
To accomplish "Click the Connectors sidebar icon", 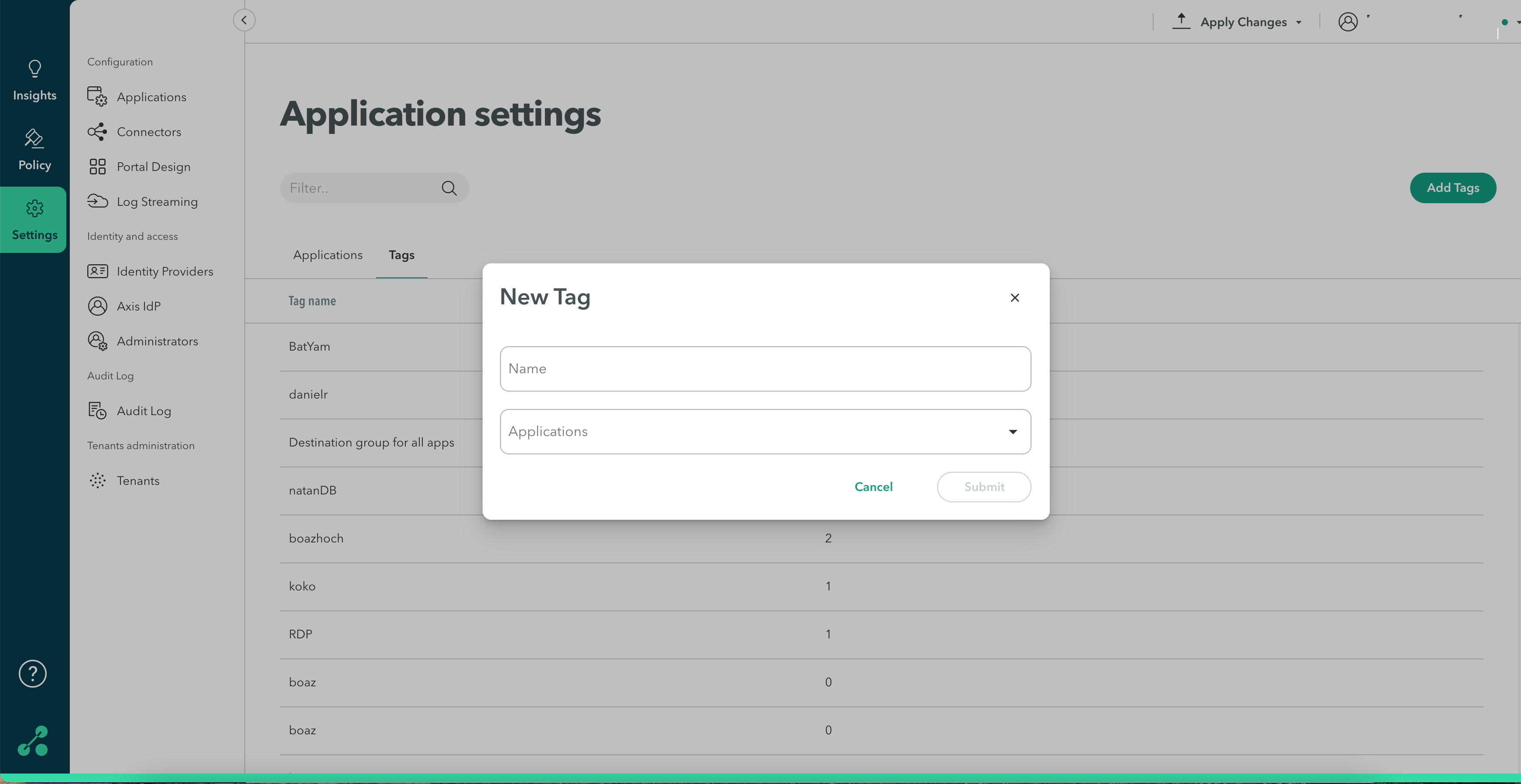I will [97, 132].
